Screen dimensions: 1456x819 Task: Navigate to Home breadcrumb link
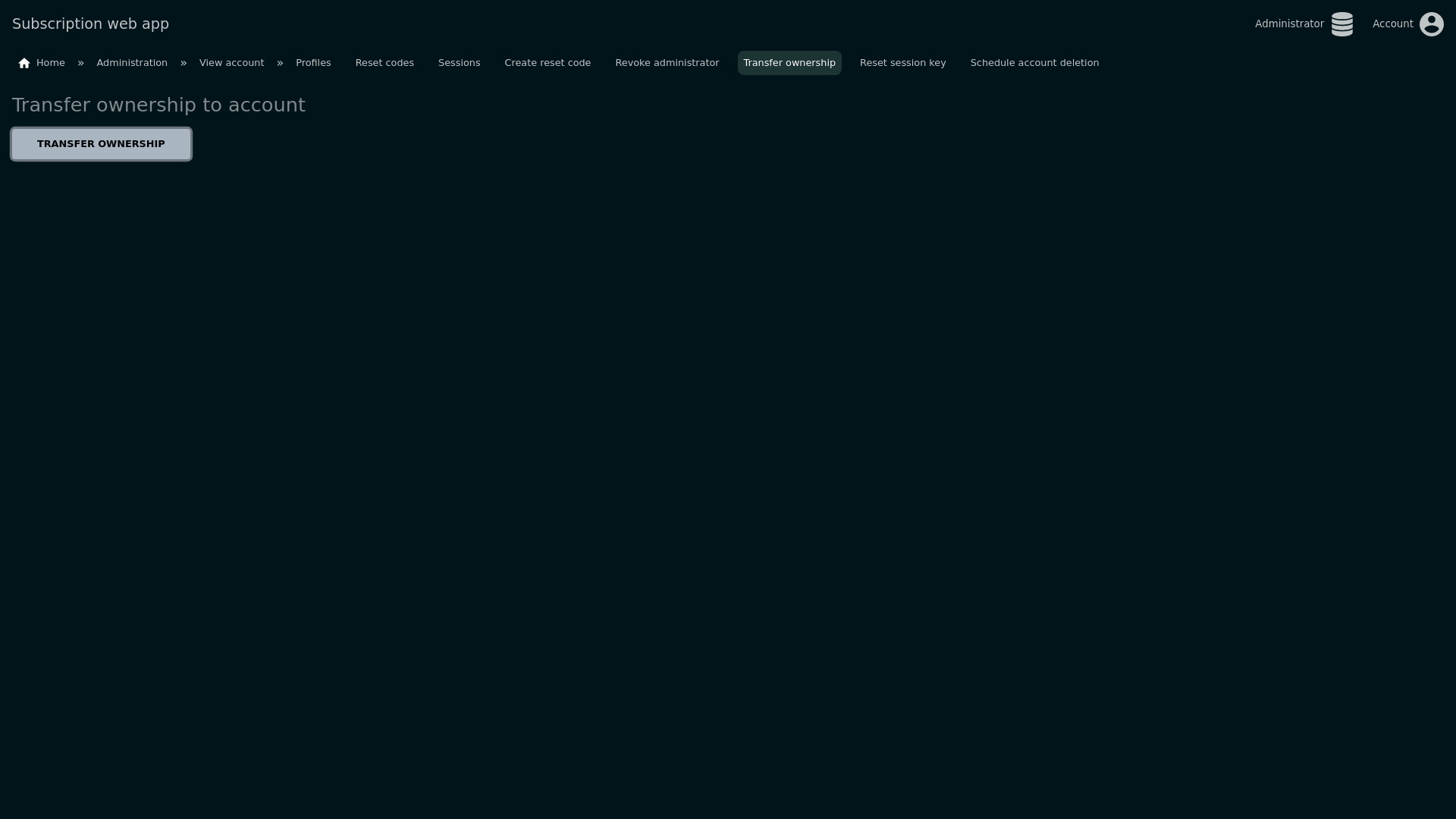(x=50, y=63)
